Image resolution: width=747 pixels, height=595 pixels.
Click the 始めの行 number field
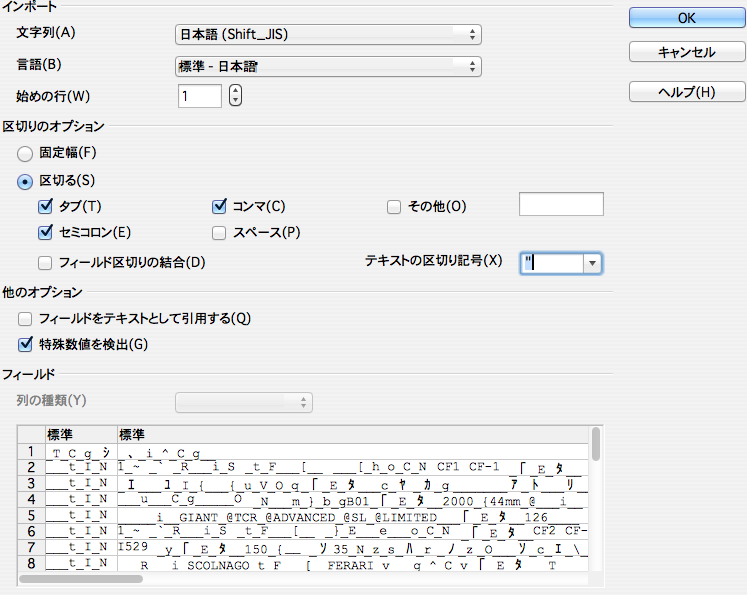tap(200, 96)
